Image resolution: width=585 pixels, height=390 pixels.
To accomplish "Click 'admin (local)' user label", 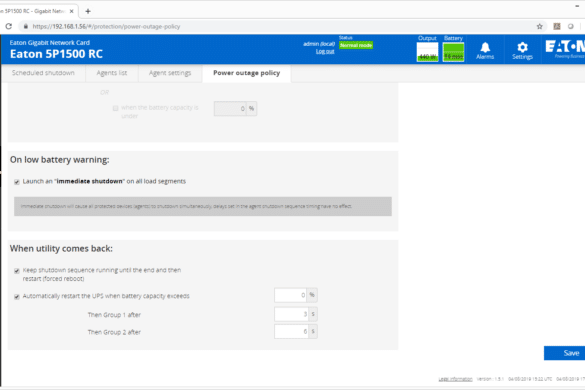I will (x=319, y=44).
